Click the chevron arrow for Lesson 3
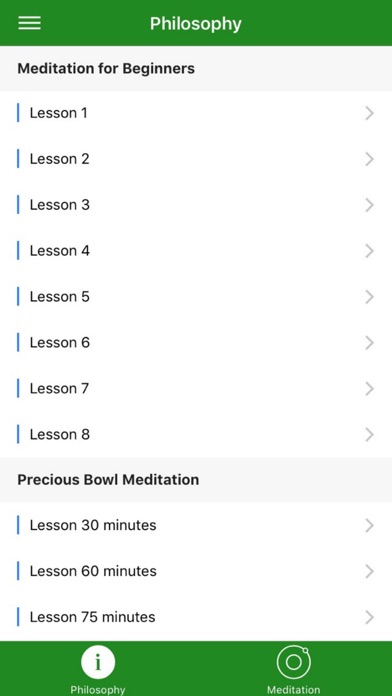Image resolution: width=392 pixels, height=696 pixels. click(x=369, y=205)
